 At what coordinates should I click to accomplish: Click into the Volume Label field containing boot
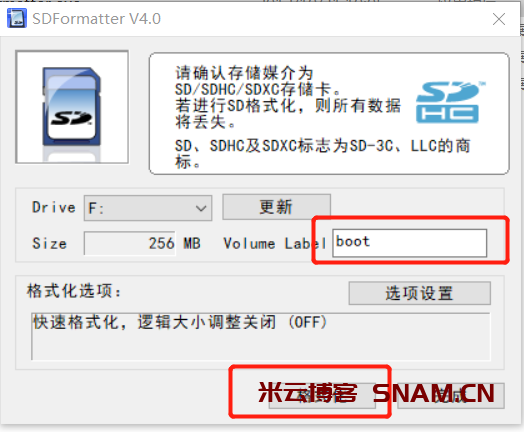point(409,243)
